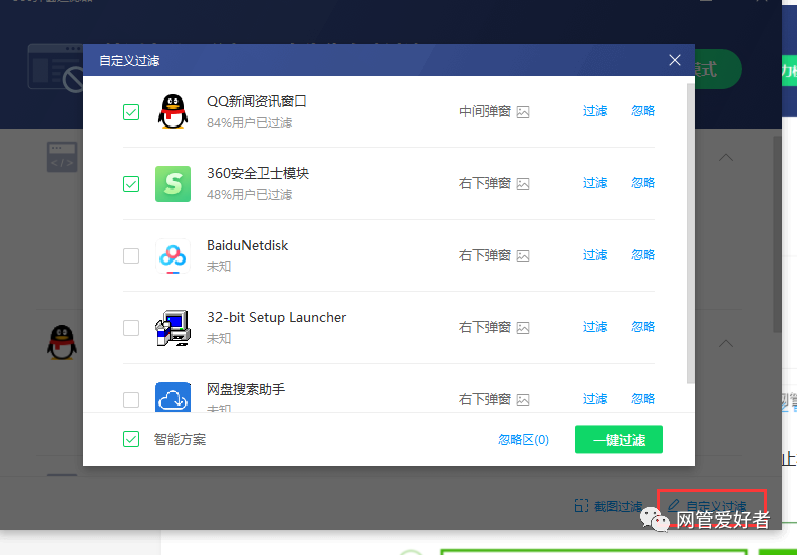
Task: Click 忽略 for QQ新闻资讯窗口
Action: (x=643, y=111)
